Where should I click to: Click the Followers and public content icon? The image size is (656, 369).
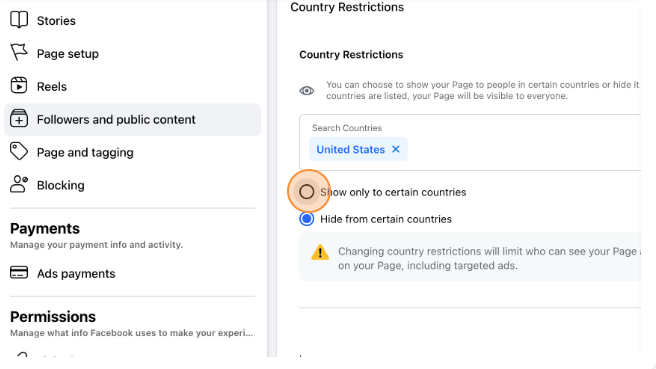pyautogui.click(x=19, y=118)
